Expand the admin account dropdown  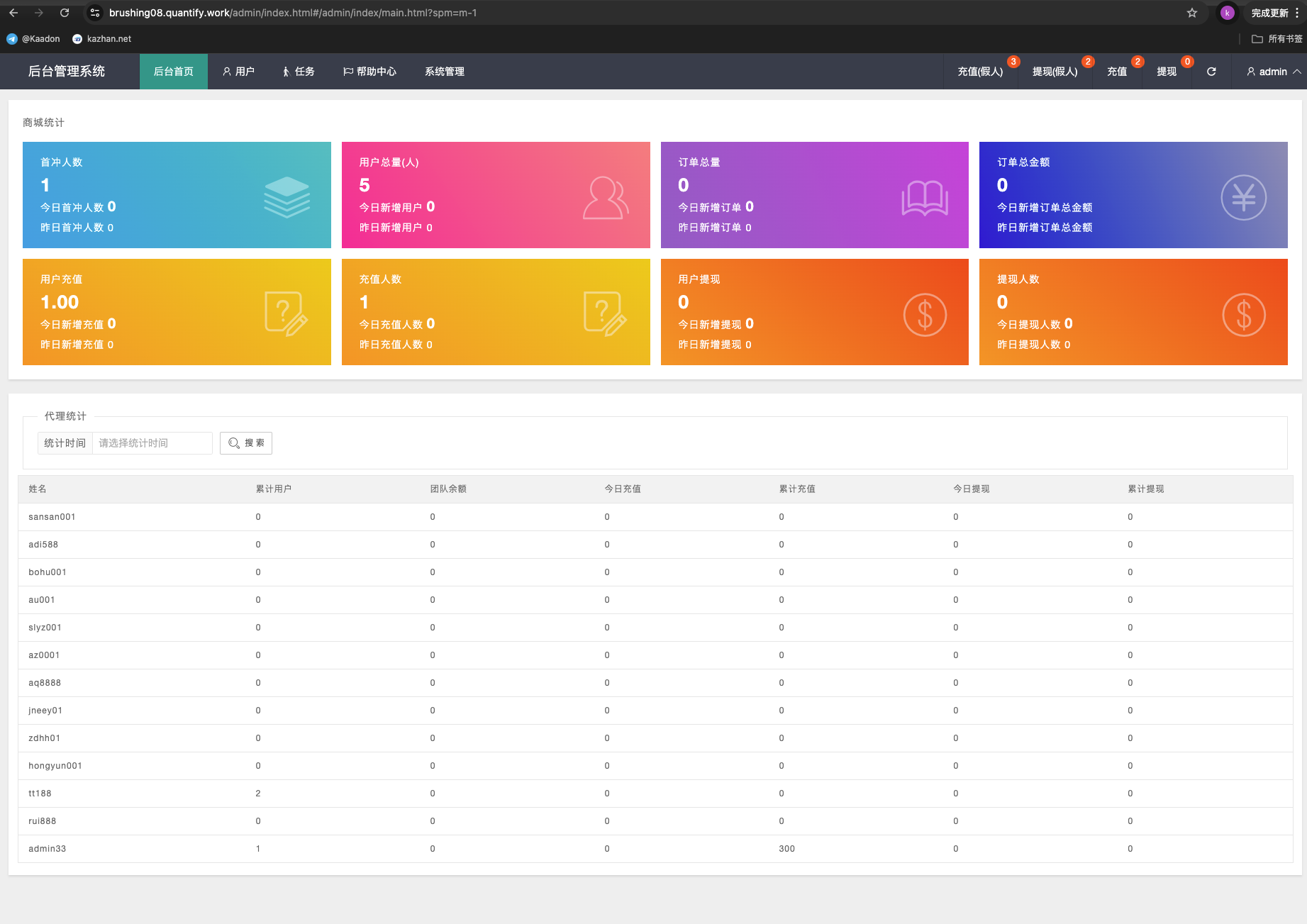pos(1273,72)
